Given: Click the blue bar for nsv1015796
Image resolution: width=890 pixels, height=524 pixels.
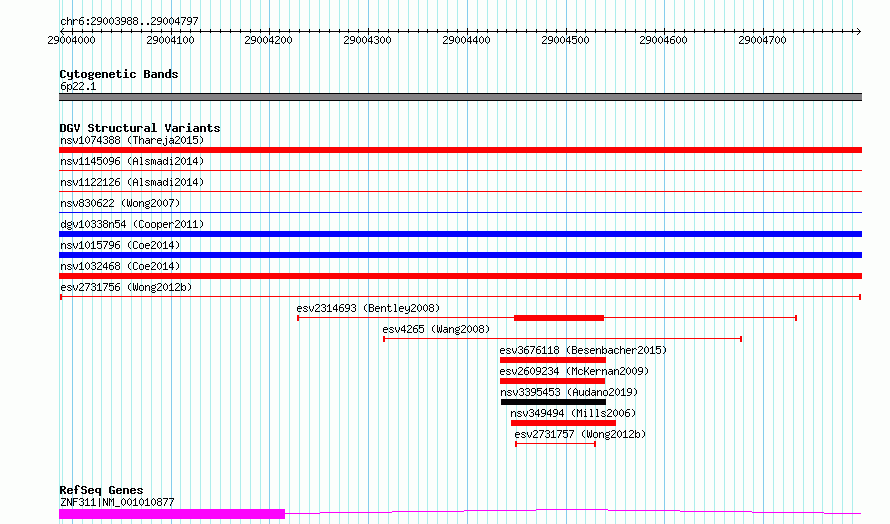Looking at the screenshot, I should click(x=460, y=255).
